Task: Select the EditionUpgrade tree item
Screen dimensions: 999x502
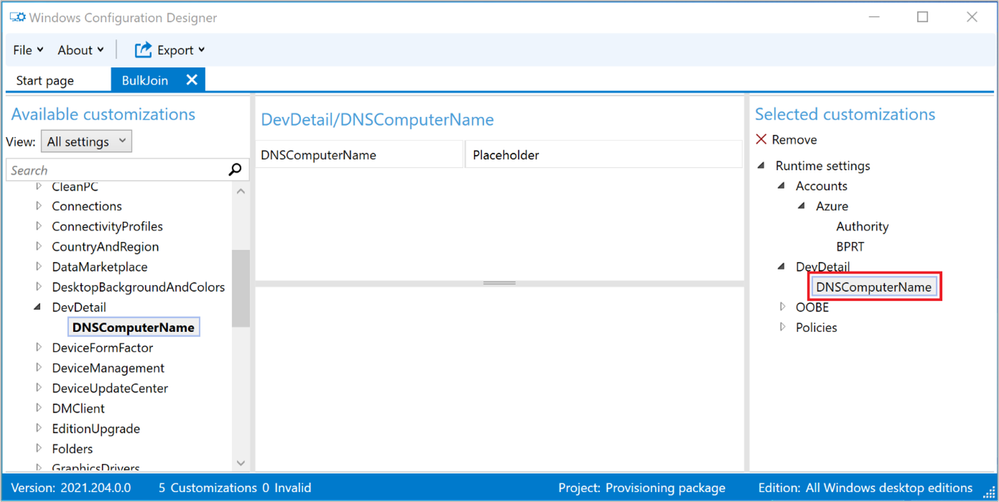Action: [x=96, y=429]
